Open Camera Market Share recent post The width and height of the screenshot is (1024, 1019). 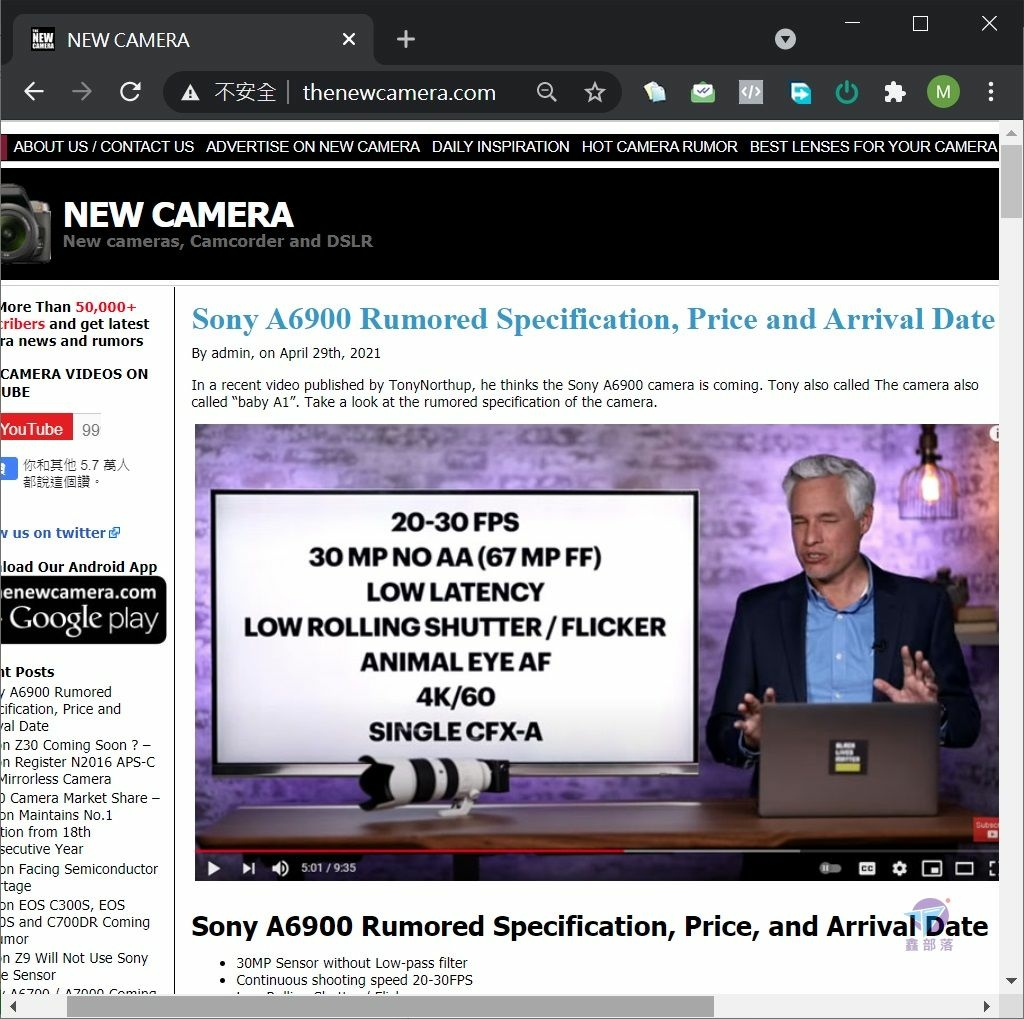[x=79, y=823]
